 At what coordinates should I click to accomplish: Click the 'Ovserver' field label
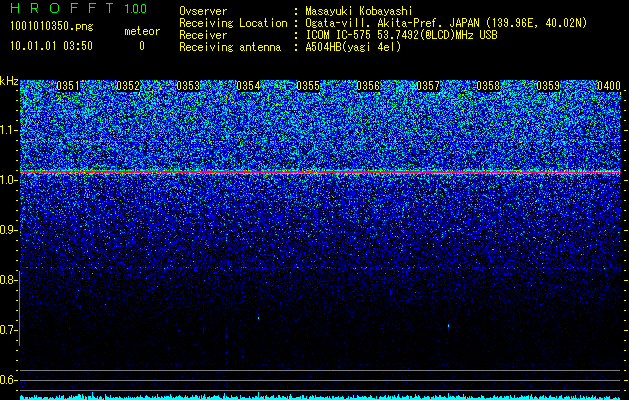[203, 11]
